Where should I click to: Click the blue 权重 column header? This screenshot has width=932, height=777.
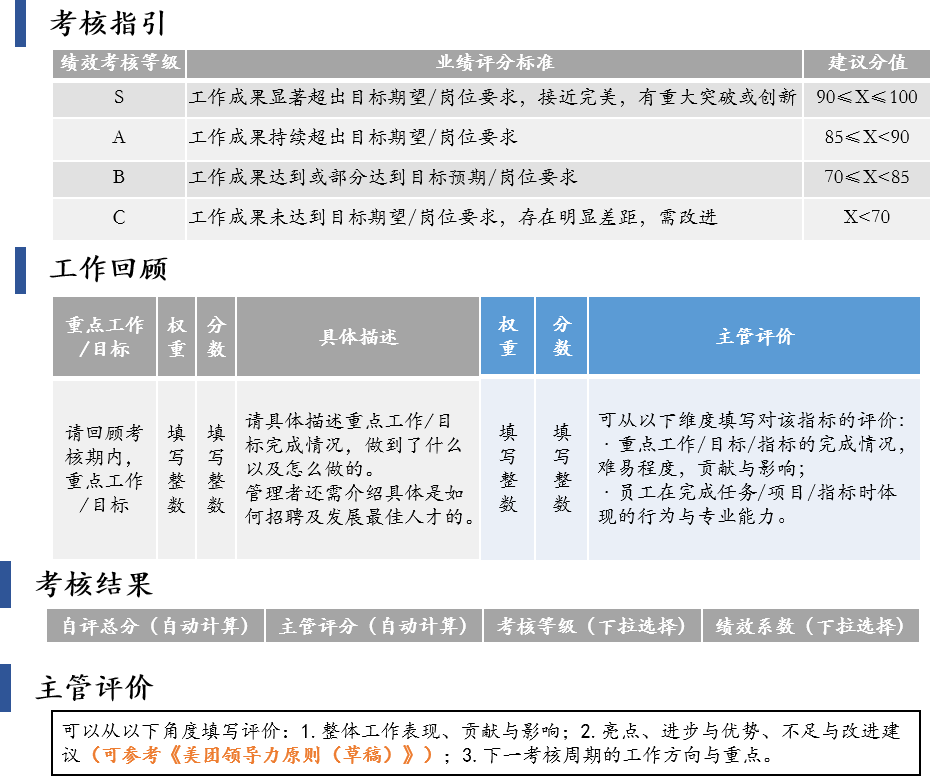[x=508, y=336]
